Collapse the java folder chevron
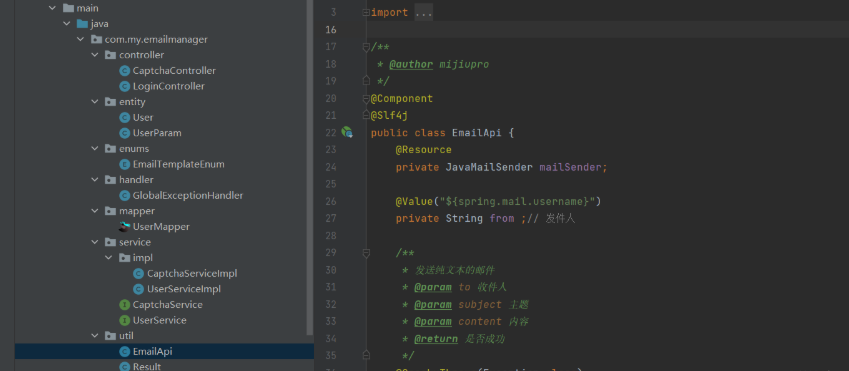Viewport: 849px width, 371px height. tap(67, 24)
